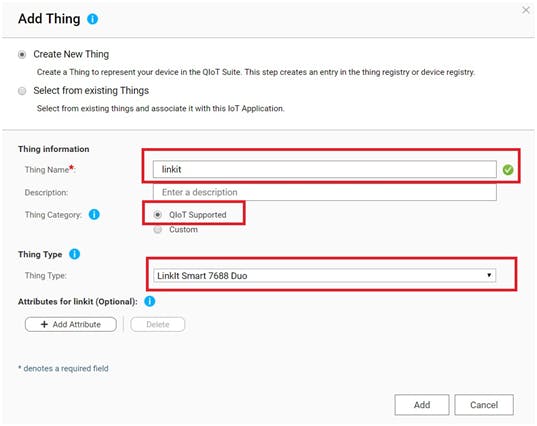Image resolution: width=537 pixels, height=426 pixels.
Task: Choose Select from existing Things option
Action: tap(22, 91)
